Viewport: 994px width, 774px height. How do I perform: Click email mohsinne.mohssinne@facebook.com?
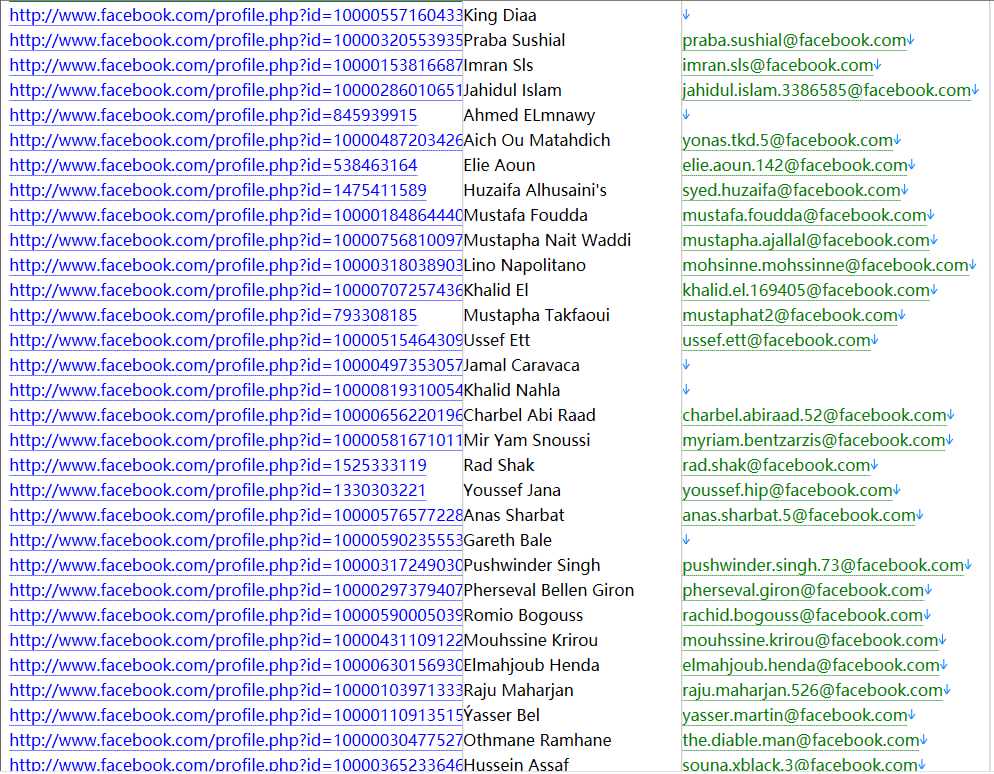(x=825, y=265)
